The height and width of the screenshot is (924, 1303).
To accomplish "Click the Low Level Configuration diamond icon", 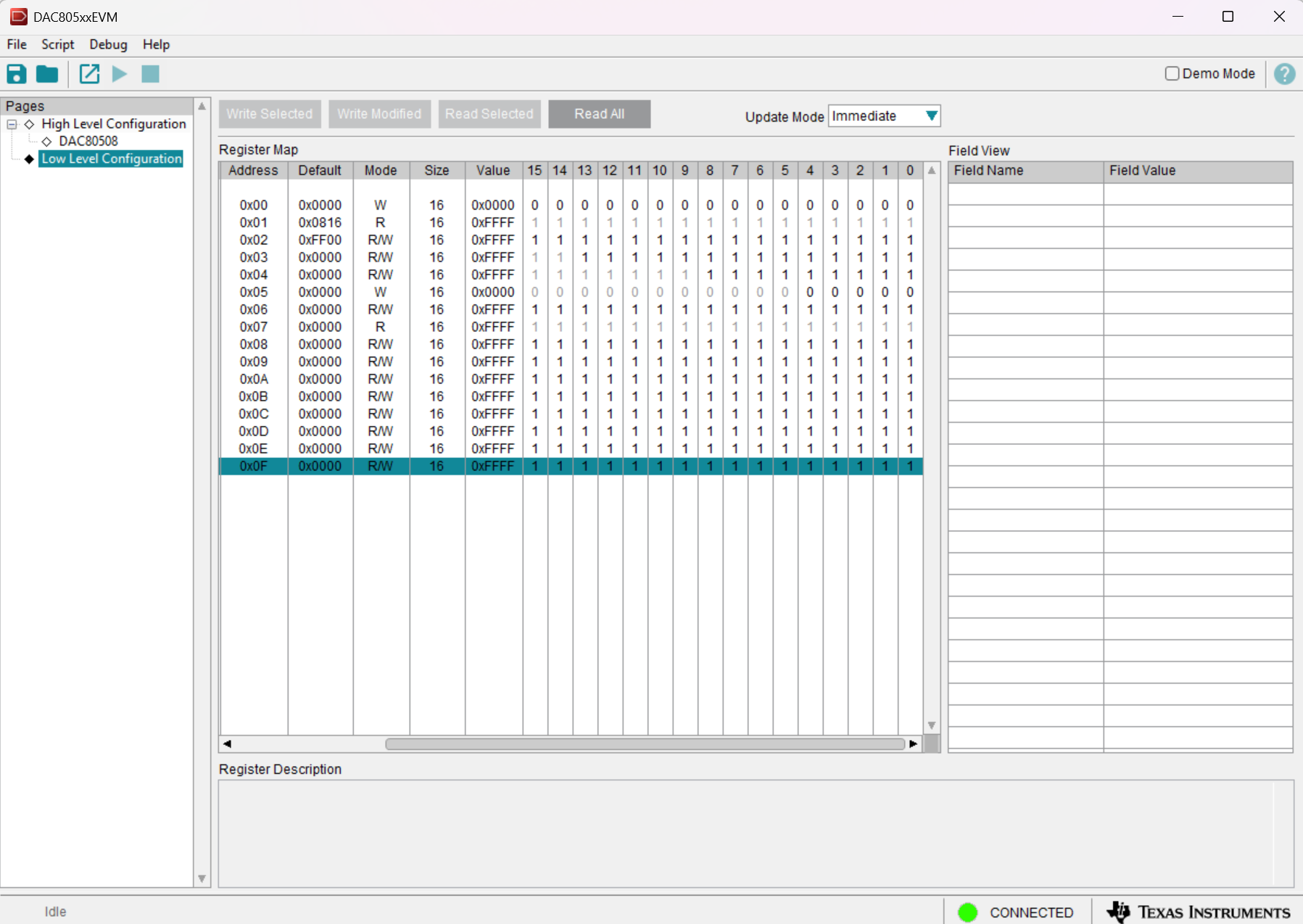I will pos(29,159).
